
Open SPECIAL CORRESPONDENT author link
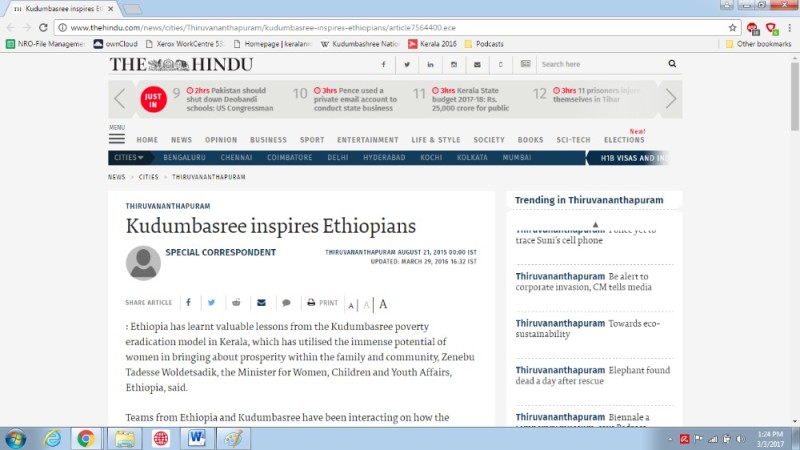[220, 252]
